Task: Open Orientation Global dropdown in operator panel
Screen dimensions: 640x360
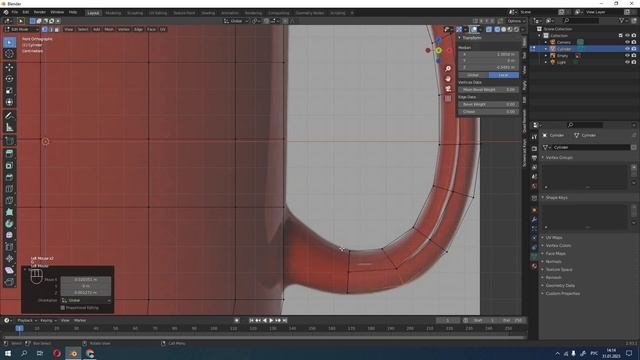Action: tap(86, 300)
